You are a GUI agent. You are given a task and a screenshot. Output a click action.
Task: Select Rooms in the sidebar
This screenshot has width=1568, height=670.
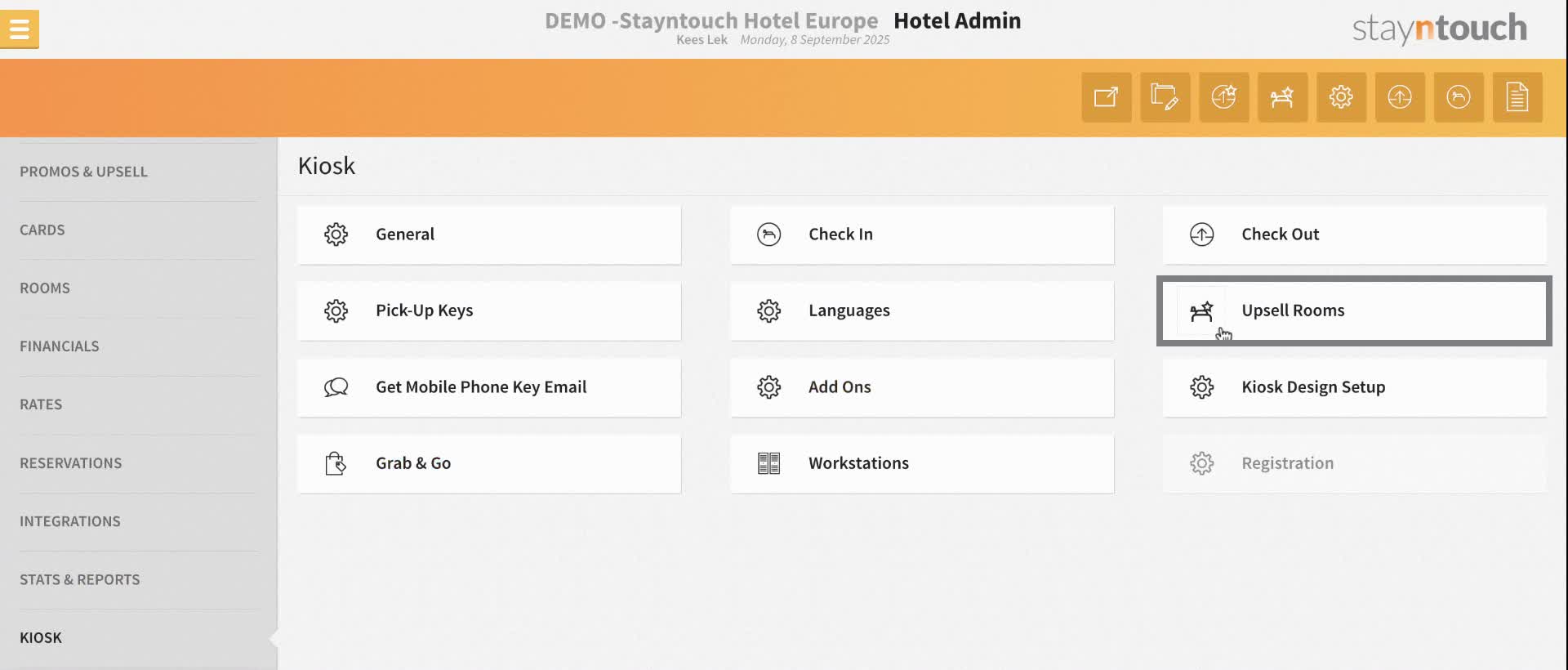point(138,288)
